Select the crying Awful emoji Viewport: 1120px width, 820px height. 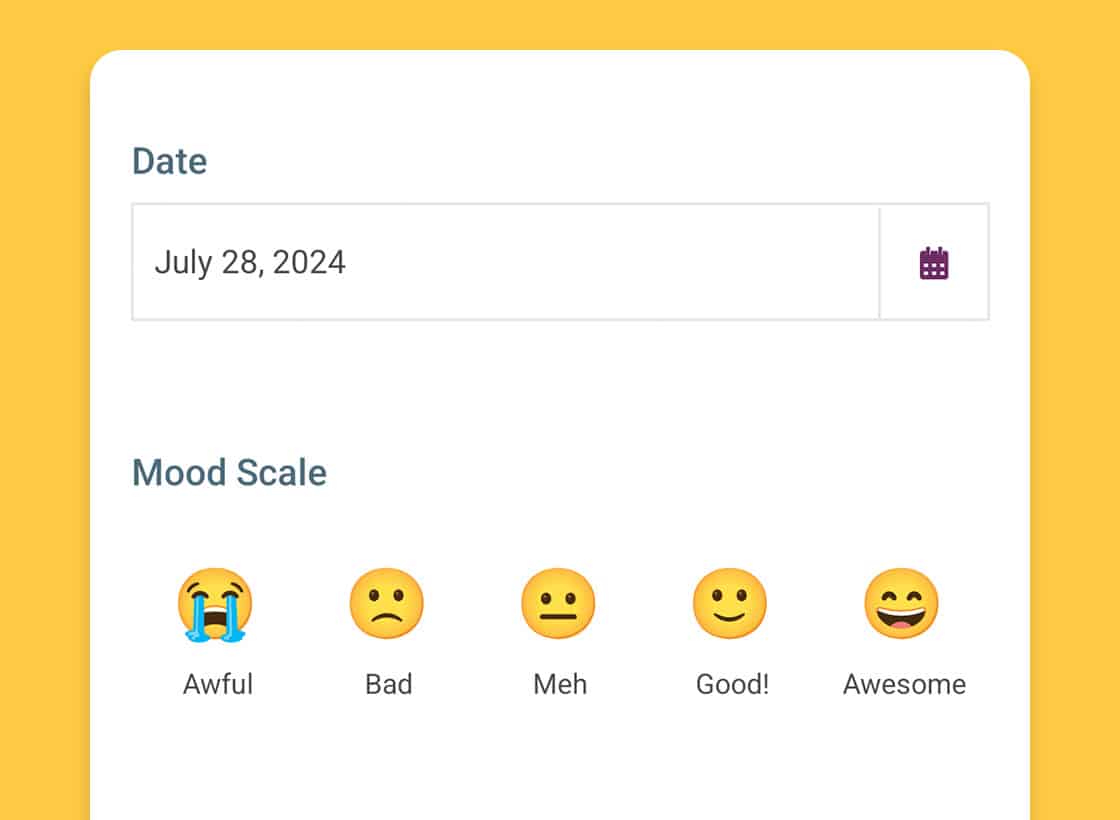coord(215,604)
